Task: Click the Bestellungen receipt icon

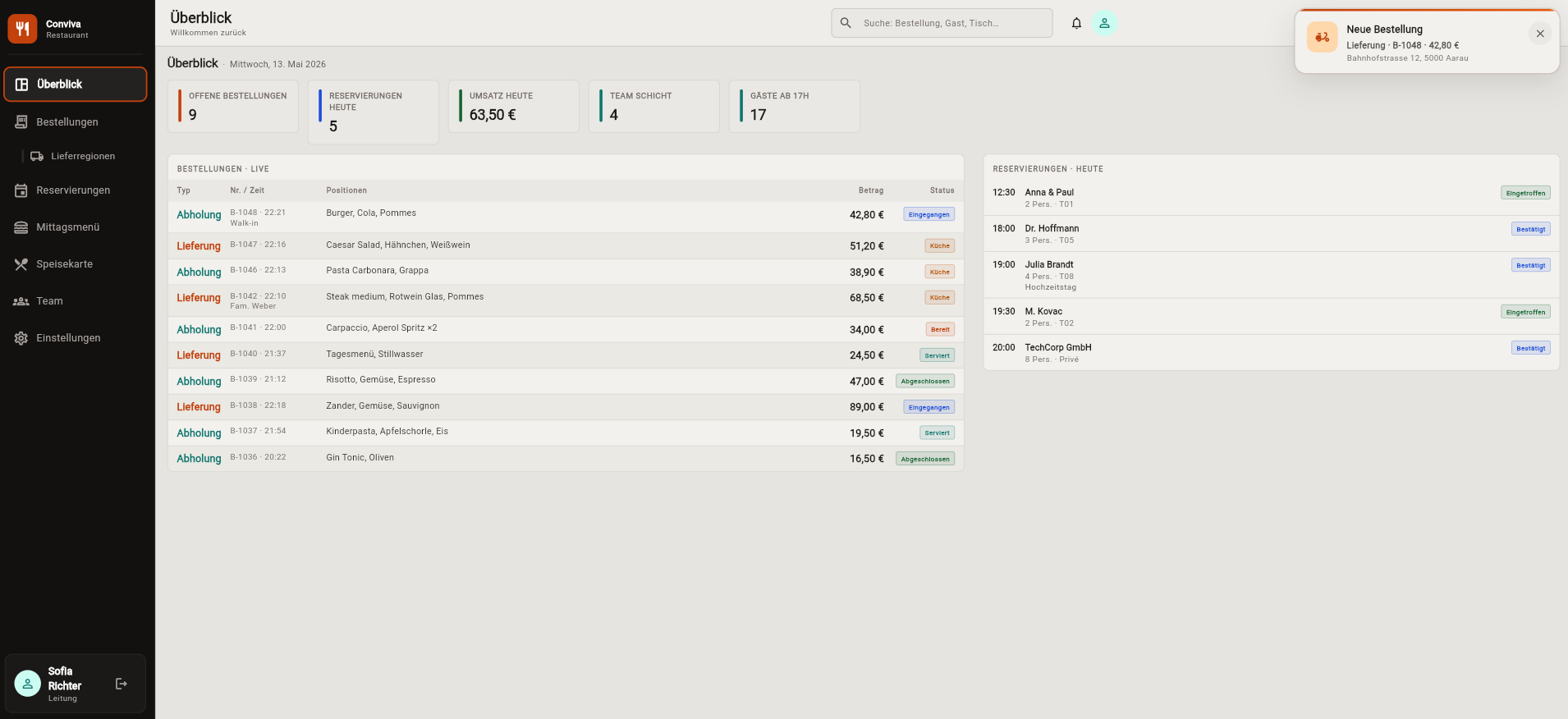Action: click(21, 121)
